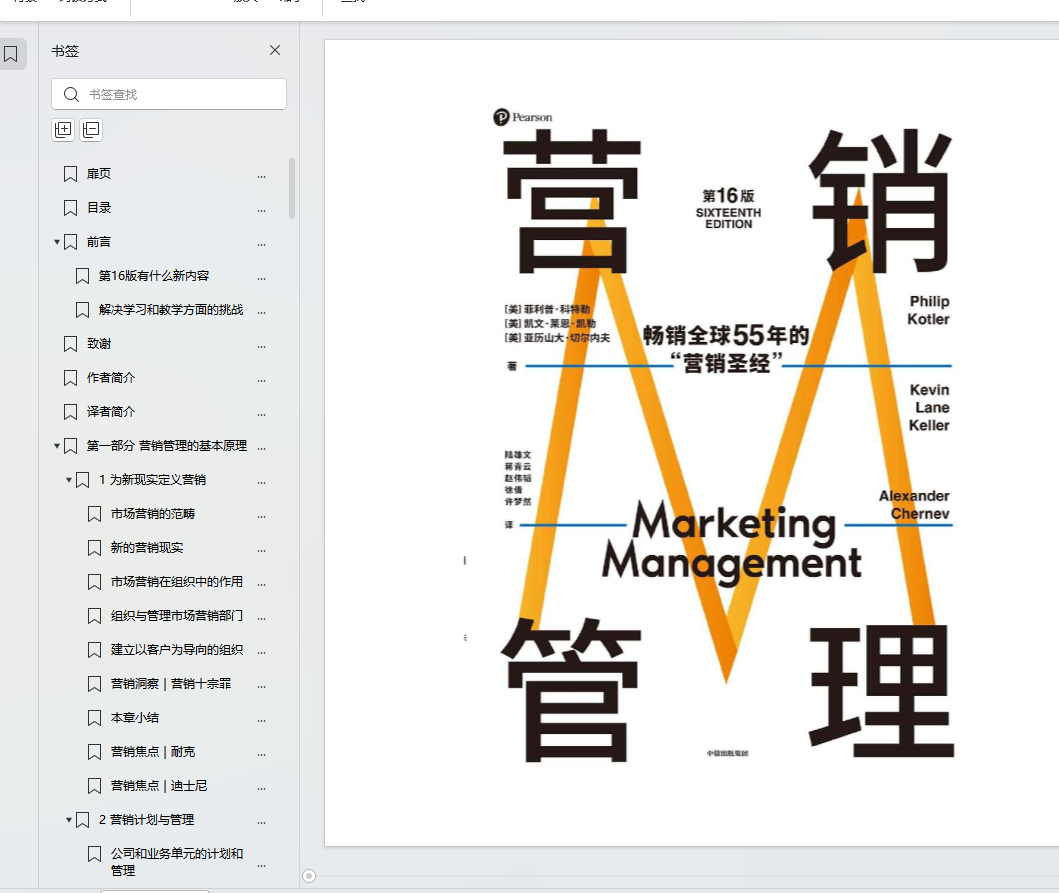Open the 目录 bookmark
Viewport: 1059px width, 893px height.
pos(99,207)
